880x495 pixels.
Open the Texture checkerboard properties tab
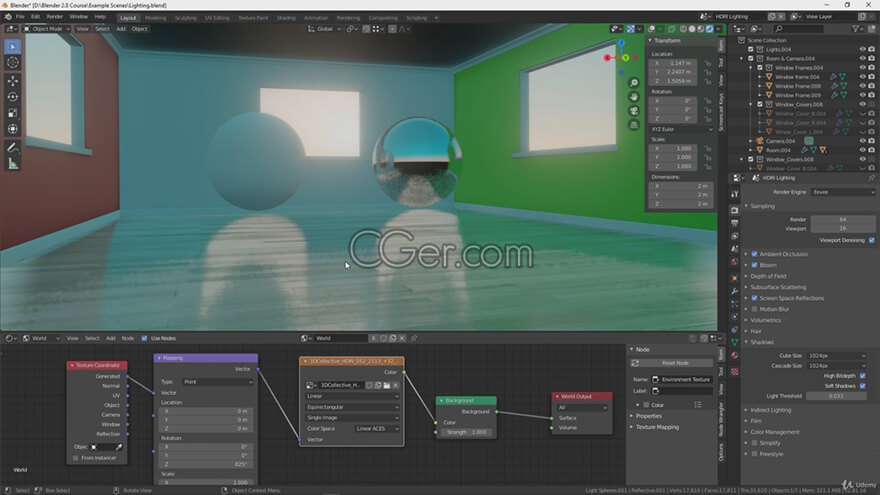735,372
